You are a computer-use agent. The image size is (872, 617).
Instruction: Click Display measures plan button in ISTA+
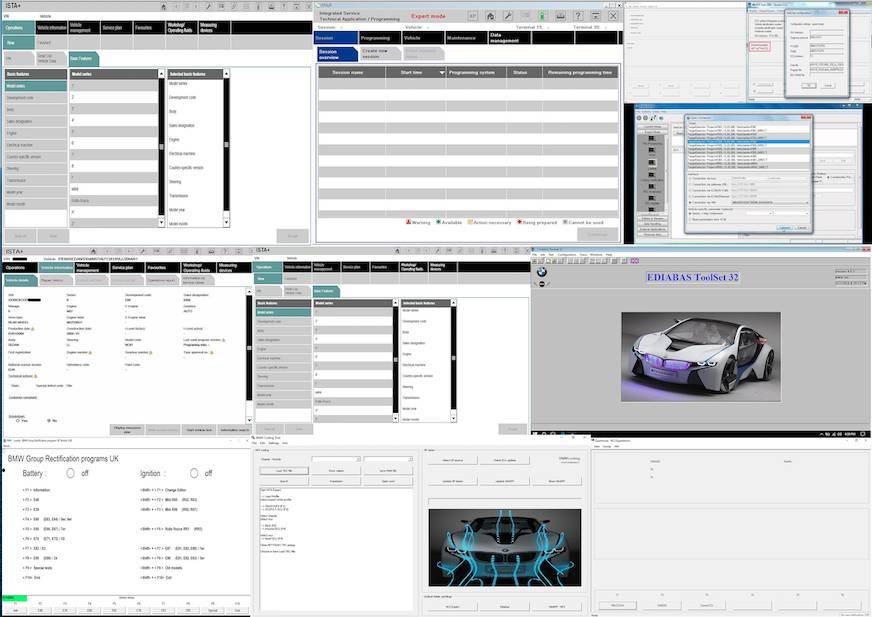pos(127,430)
